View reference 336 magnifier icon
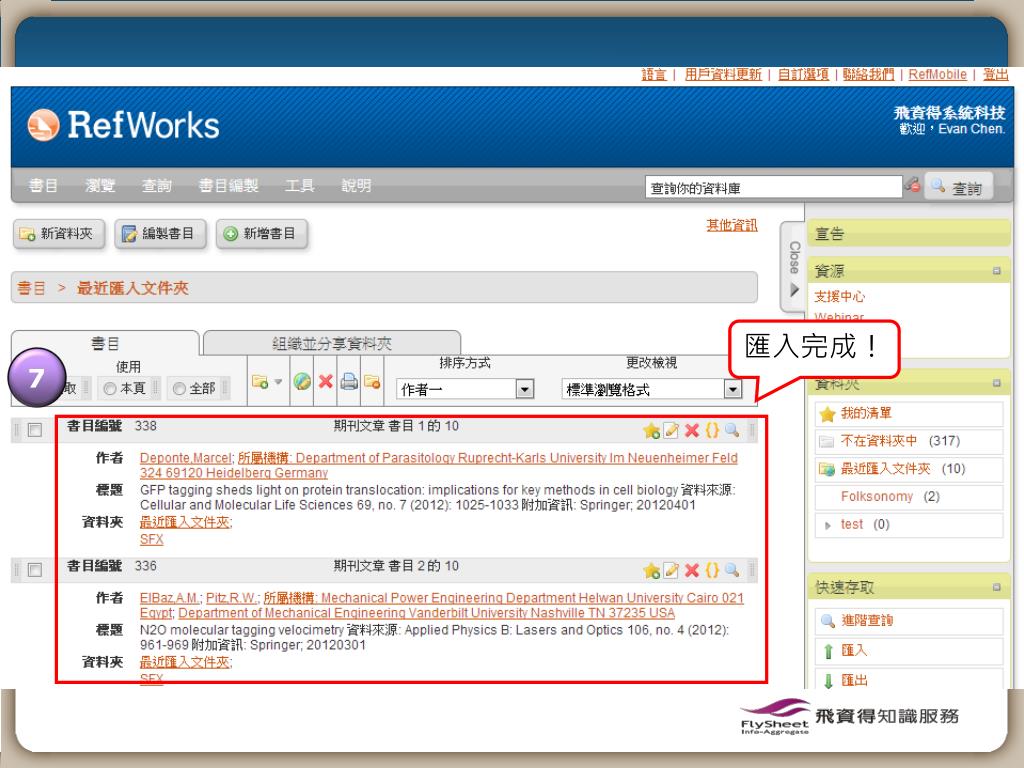This screenshot has height=768, width=1024. pyautogui.click(x=732, y=570)
